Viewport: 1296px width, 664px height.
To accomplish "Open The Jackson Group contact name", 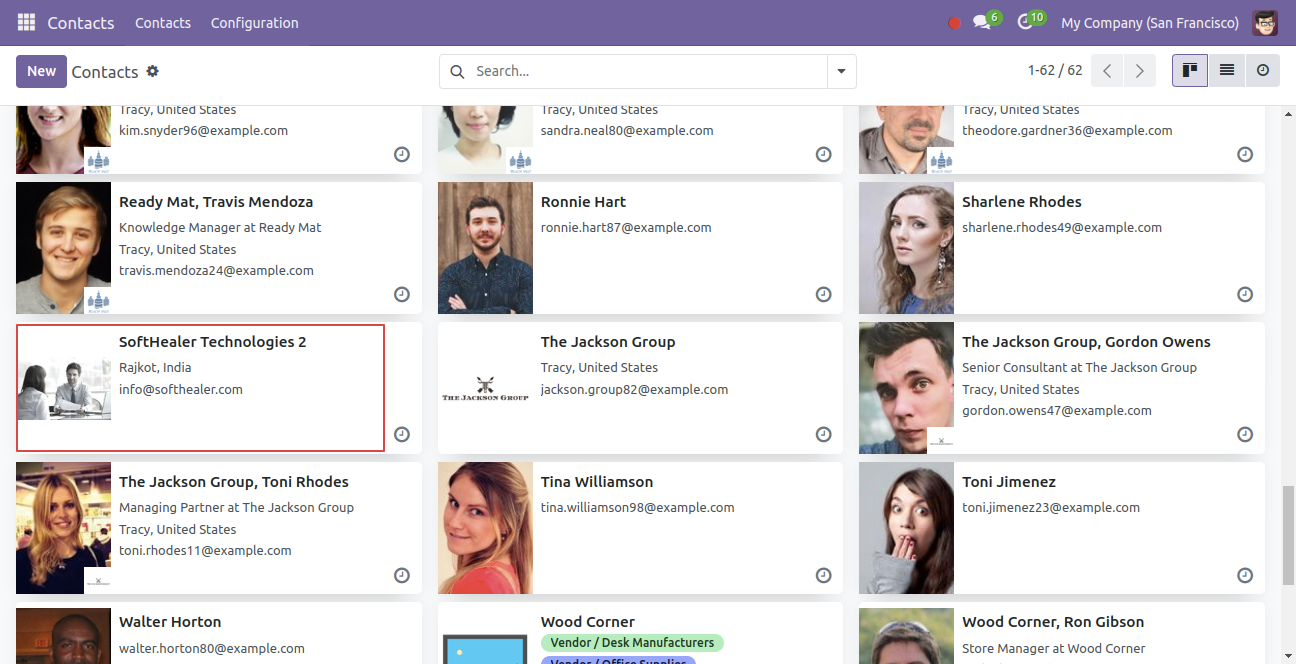I will point(608,342).
